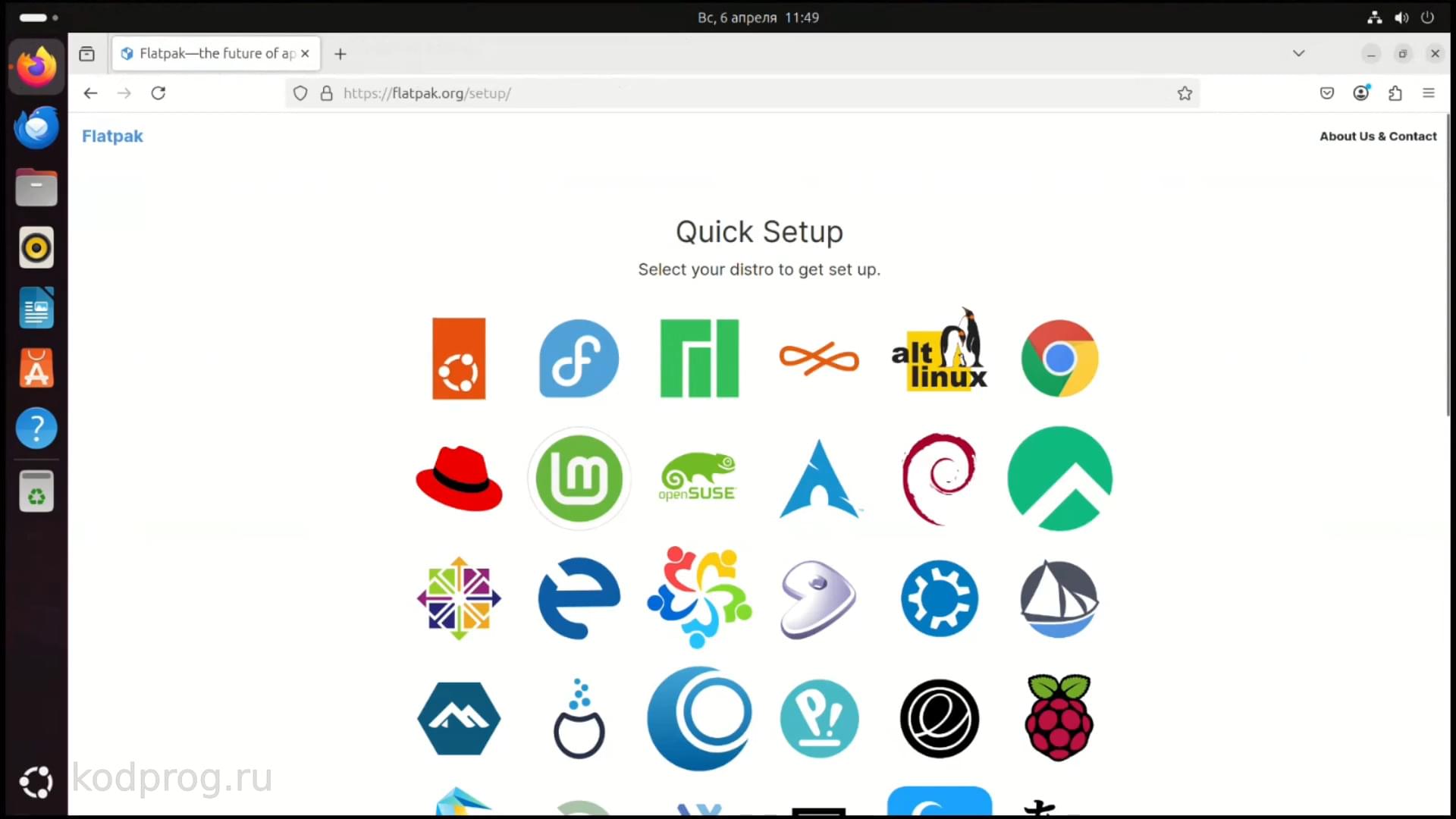Viewport: 1456px width, 819px height.
Task: Reload the current page
Action: coord(158,93)
